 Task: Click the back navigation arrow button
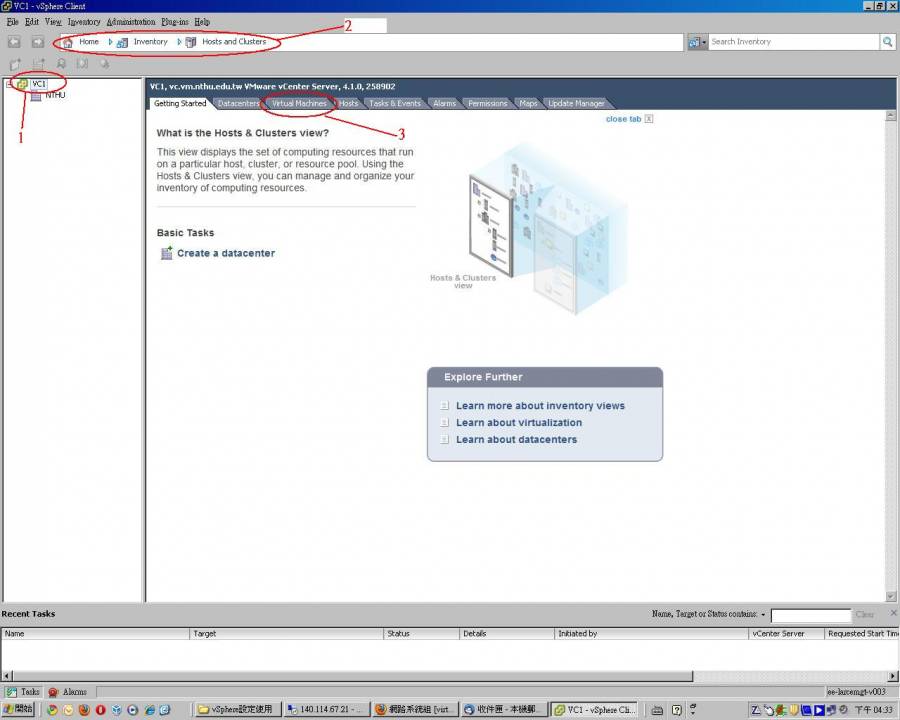(x=14, y=42)
